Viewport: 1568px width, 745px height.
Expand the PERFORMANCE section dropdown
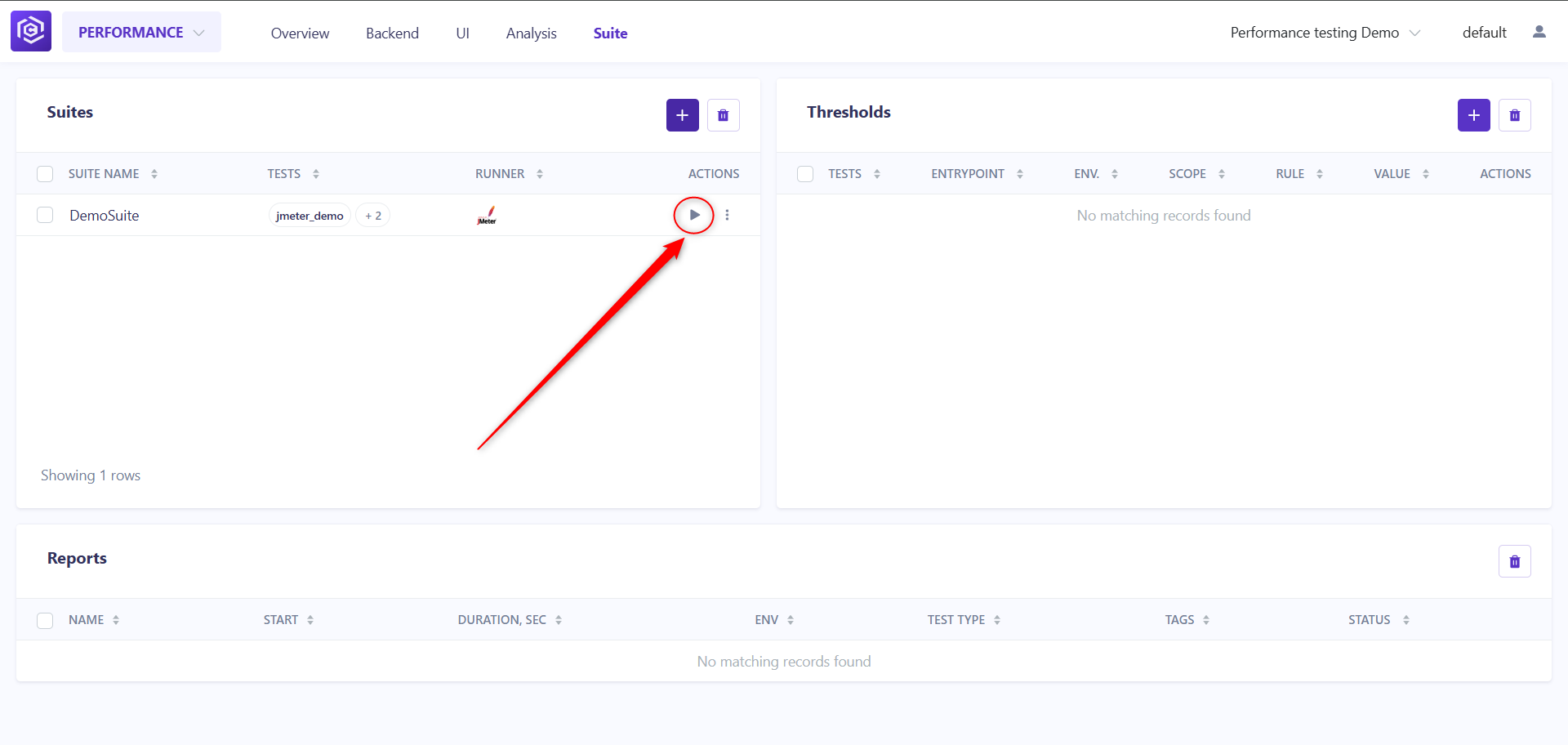[141, 32]
